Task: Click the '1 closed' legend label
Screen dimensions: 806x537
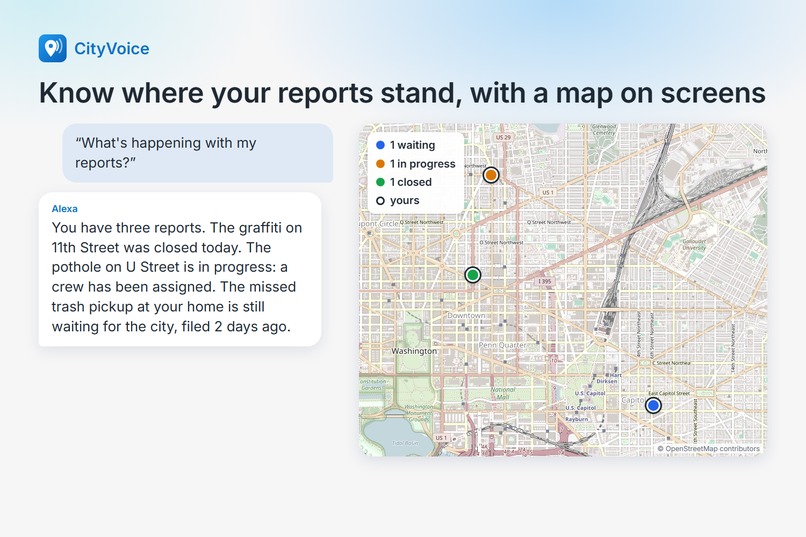Action: [411, 182]
